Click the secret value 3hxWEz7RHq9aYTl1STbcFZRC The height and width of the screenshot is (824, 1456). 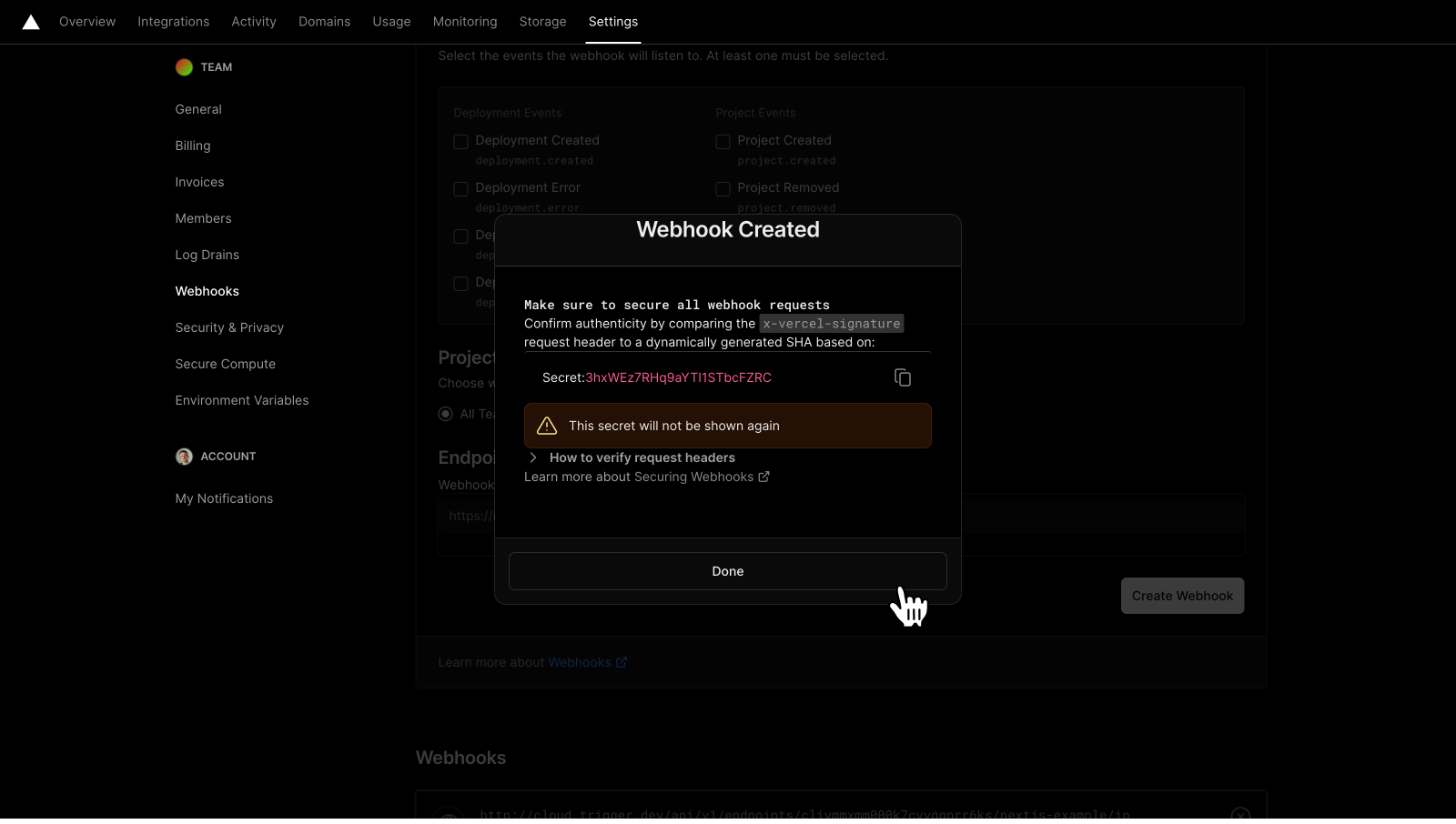679,377
